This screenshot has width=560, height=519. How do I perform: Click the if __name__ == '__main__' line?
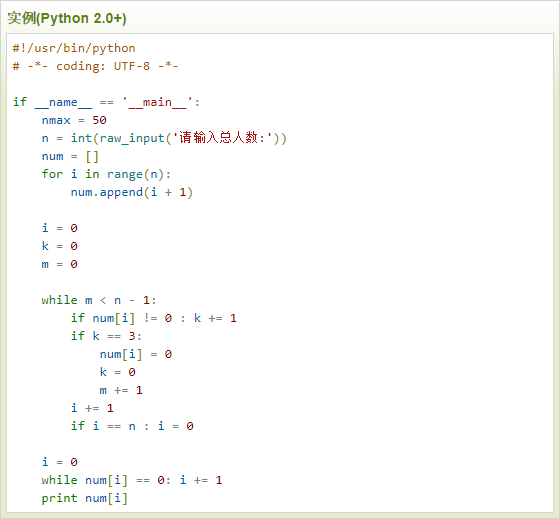tap(106, 102)
